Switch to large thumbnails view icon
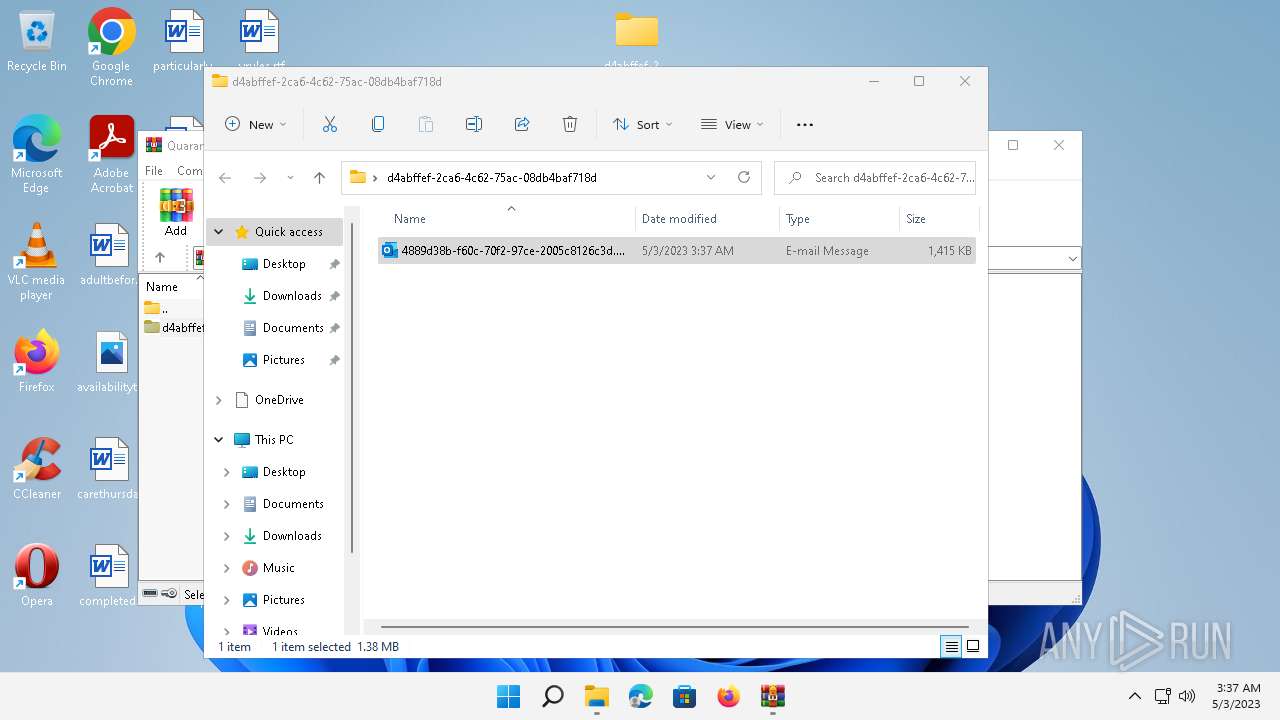The width and height of the screenshot is (1280, 720). (973, 647)
